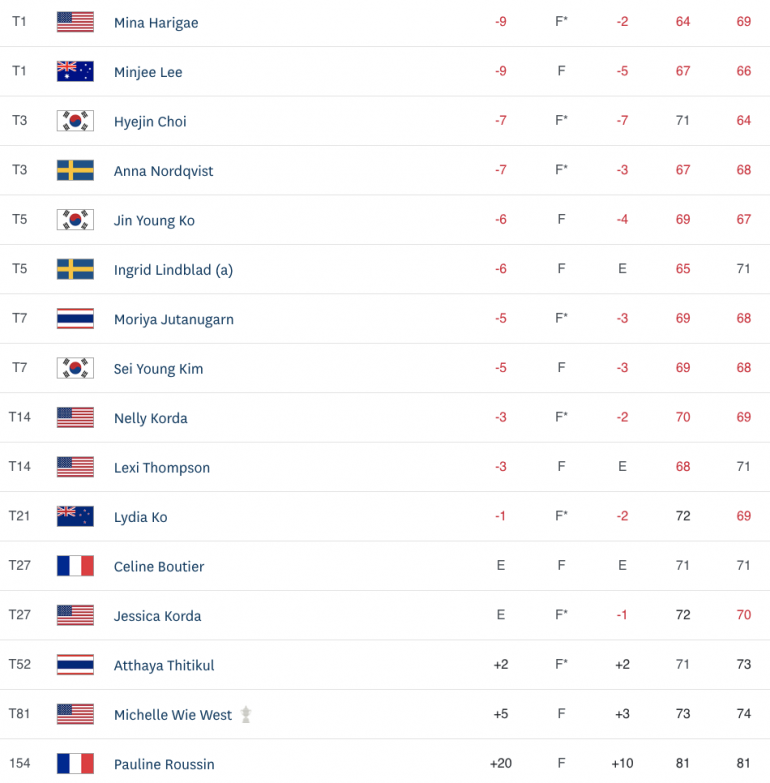
Task: Click the Swedish flag next to Anna Nordqvist
Action: click(75, 170)
